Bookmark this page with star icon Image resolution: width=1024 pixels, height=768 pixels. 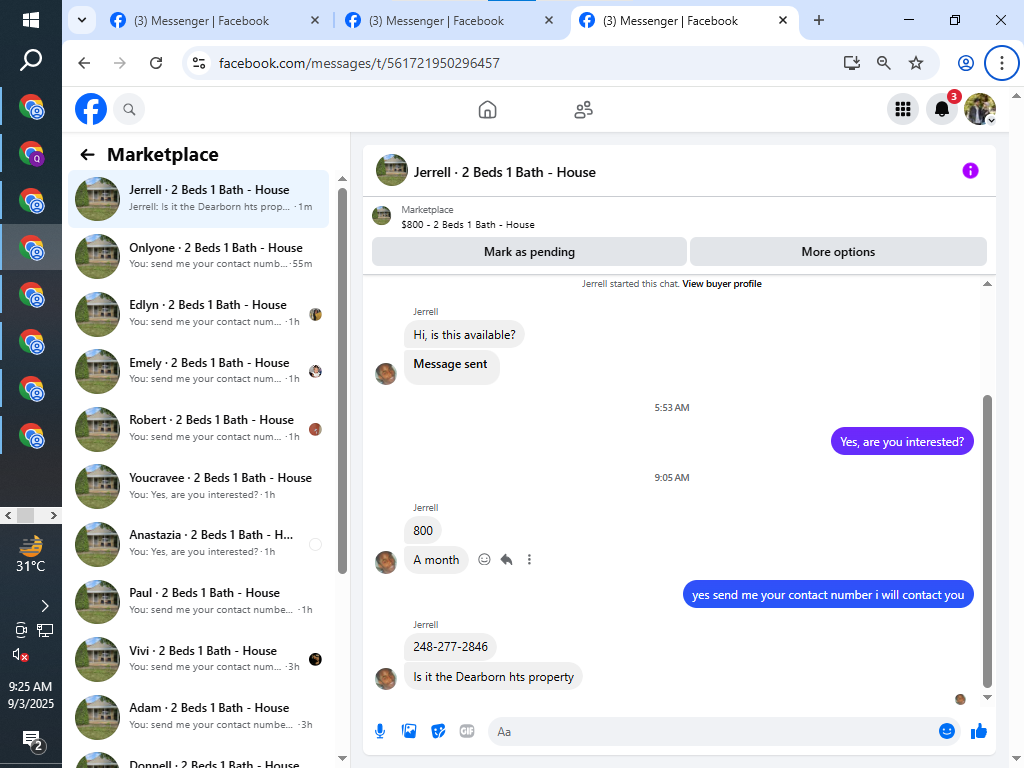coord(916,63)
